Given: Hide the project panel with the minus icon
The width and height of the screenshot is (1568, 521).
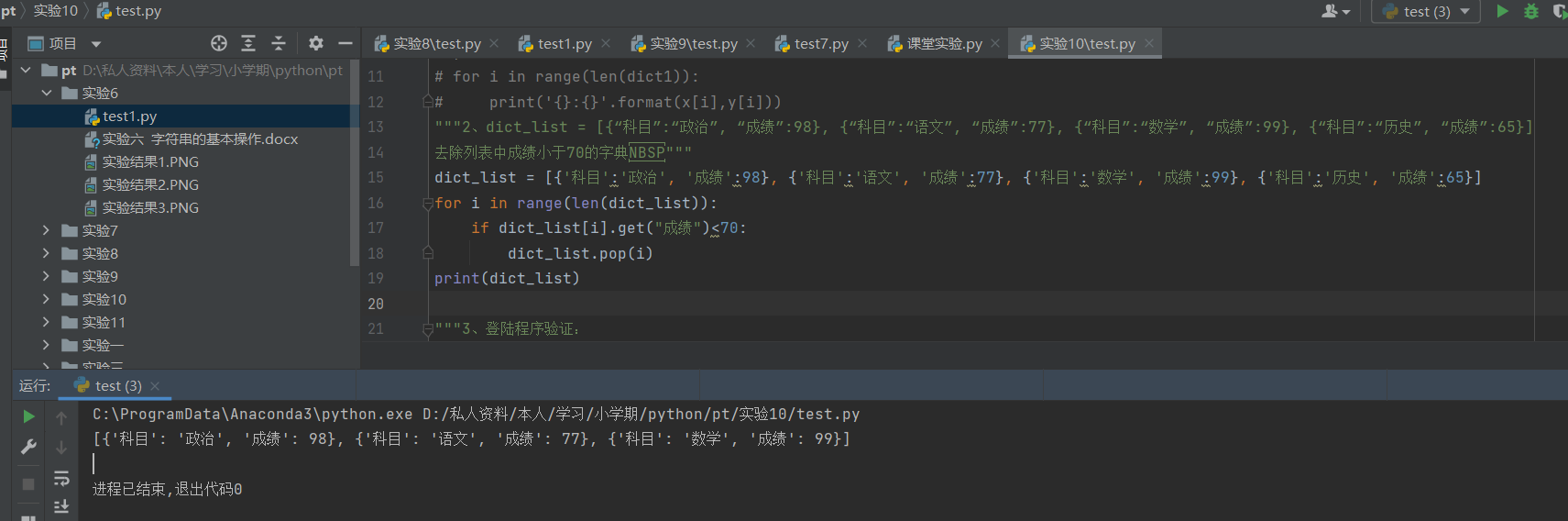Looking at the screenshot, I should coord(345,43).
